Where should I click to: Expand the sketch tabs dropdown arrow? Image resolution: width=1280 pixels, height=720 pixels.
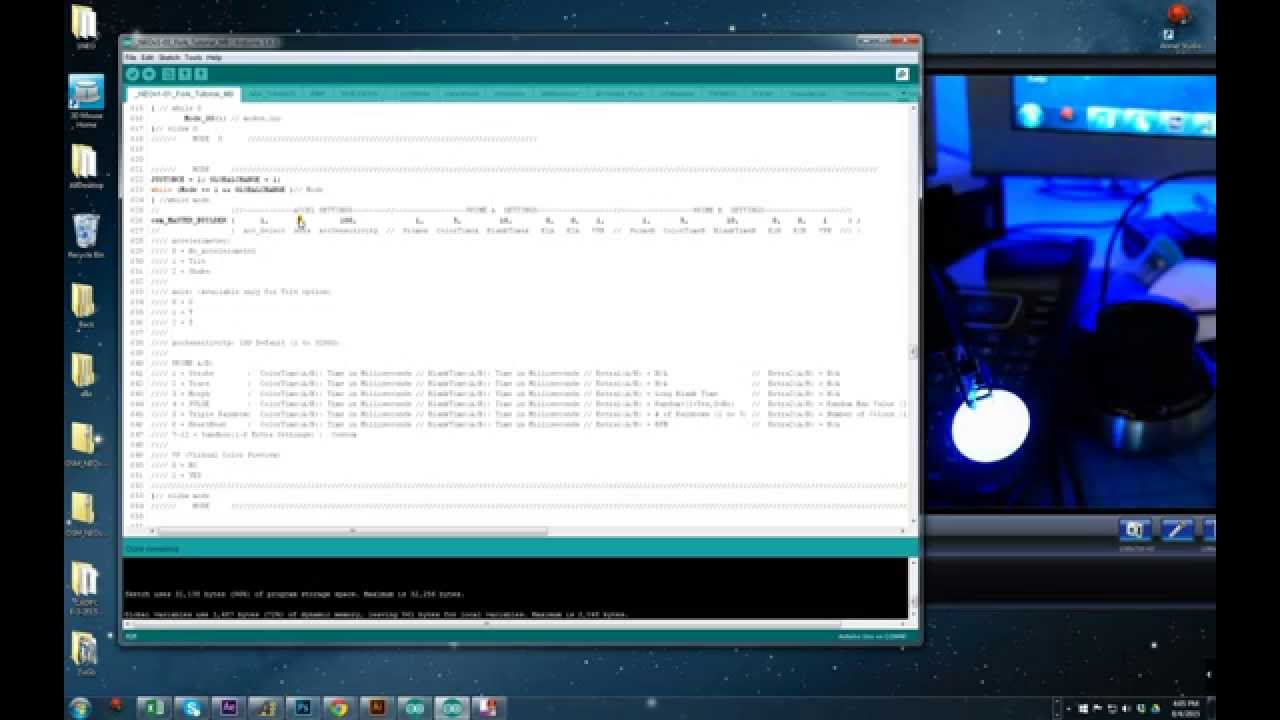[x=903, y=93]
